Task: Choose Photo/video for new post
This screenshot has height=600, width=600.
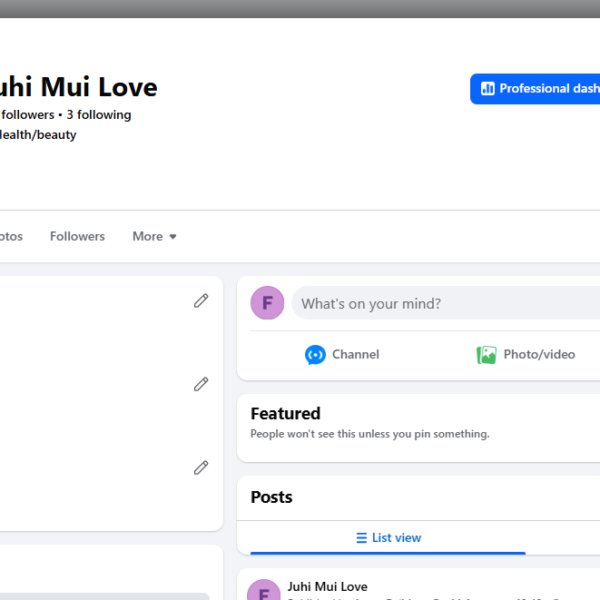Action: (526, 354)
